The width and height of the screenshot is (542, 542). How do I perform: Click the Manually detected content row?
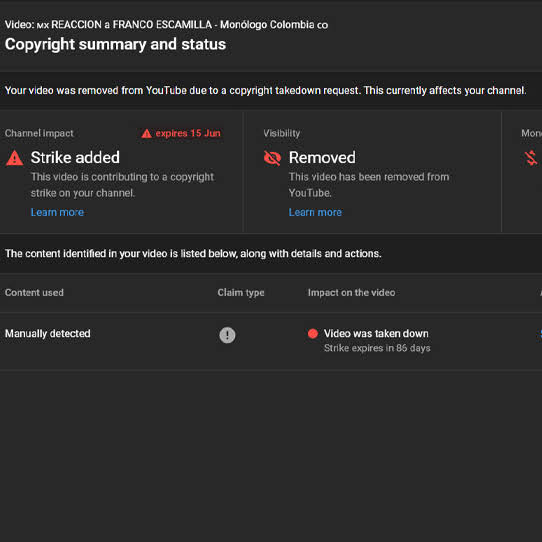[271, 342]
